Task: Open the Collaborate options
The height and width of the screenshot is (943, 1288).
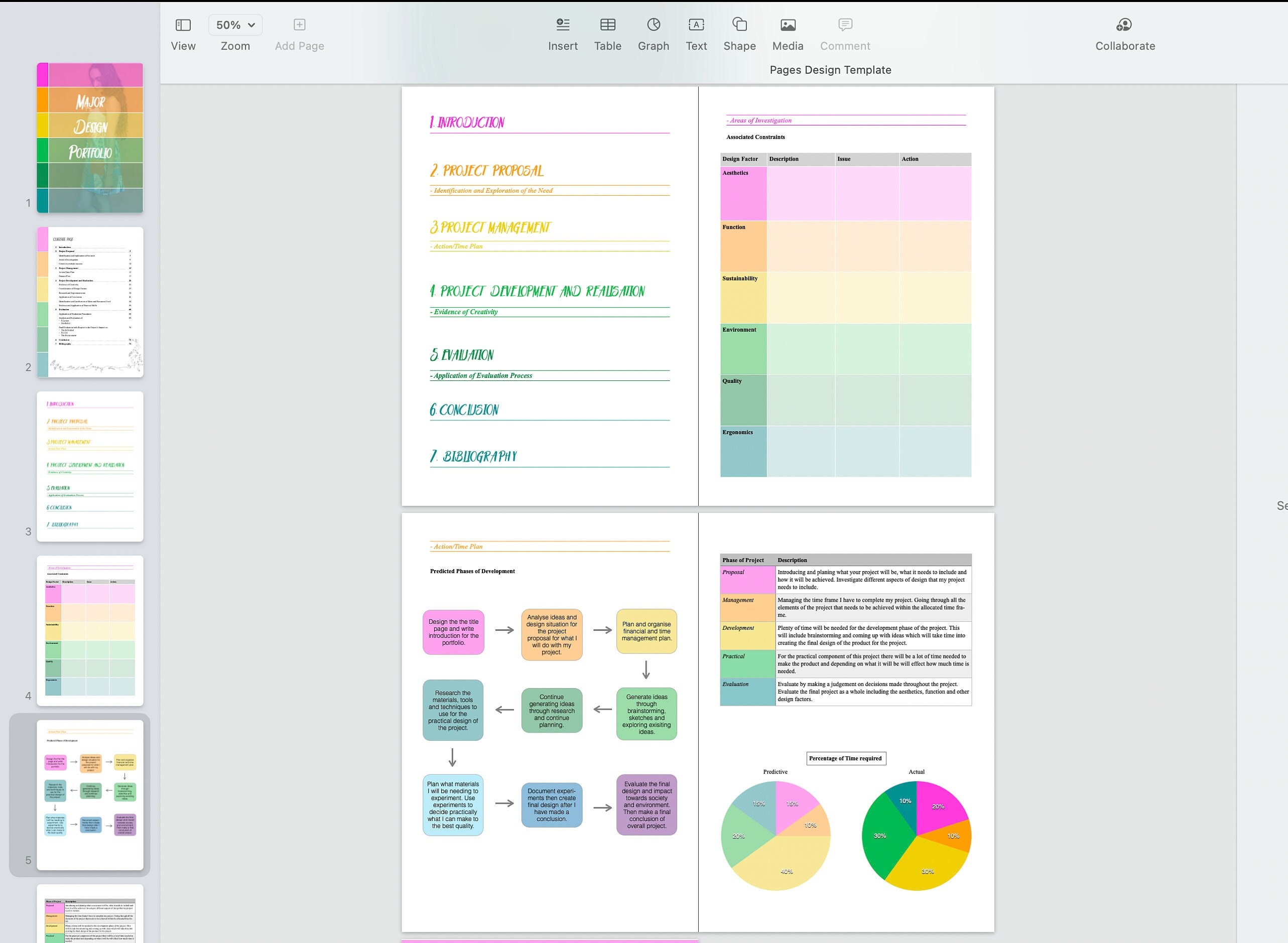Action: pos(1125,34)
